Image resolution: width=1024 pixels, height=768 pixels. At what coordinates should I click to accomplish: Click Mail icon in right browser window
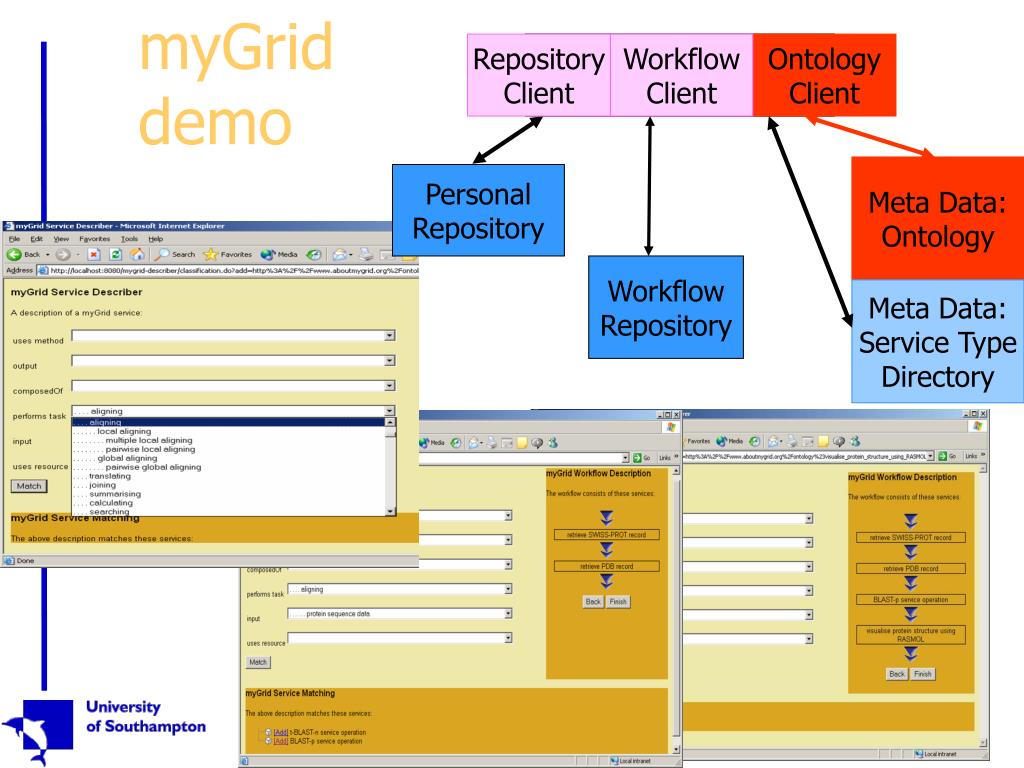coord(773,441)
